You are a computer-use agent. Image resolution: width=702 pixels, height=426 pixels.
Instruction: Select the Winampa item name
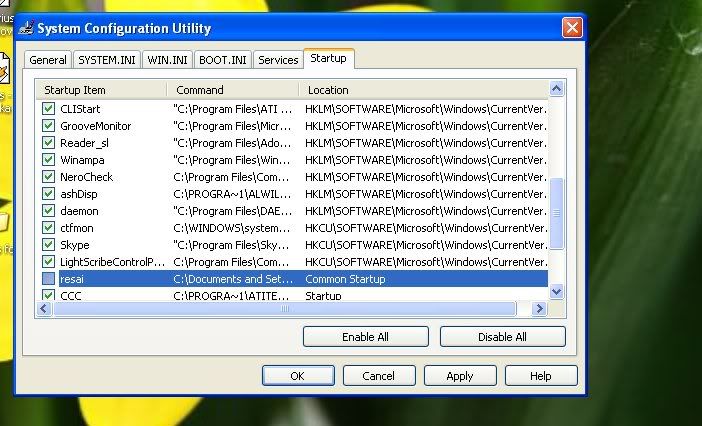coord(82,160)
